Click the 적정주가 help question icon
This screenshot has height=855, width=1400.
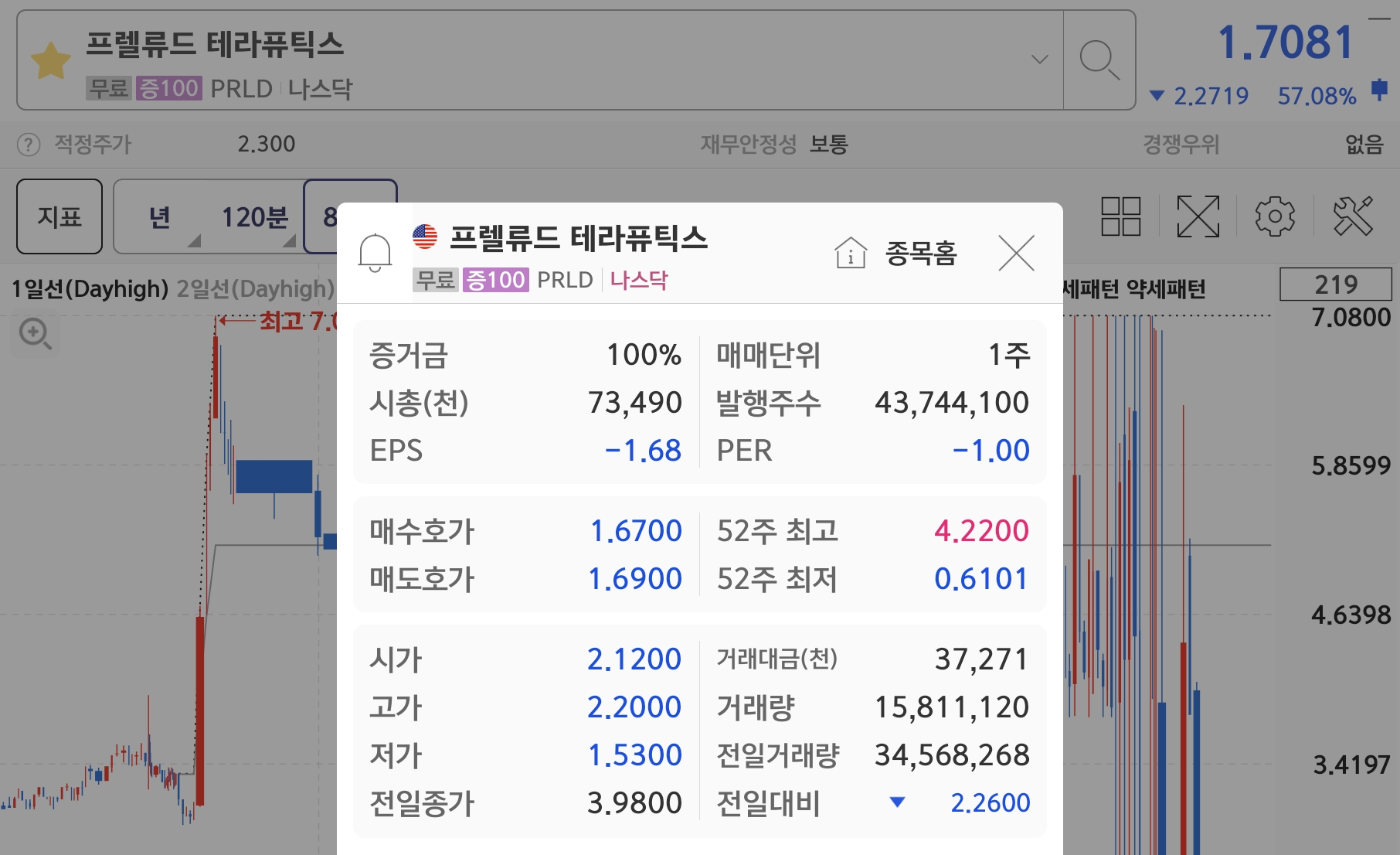(x=29, y=145)
